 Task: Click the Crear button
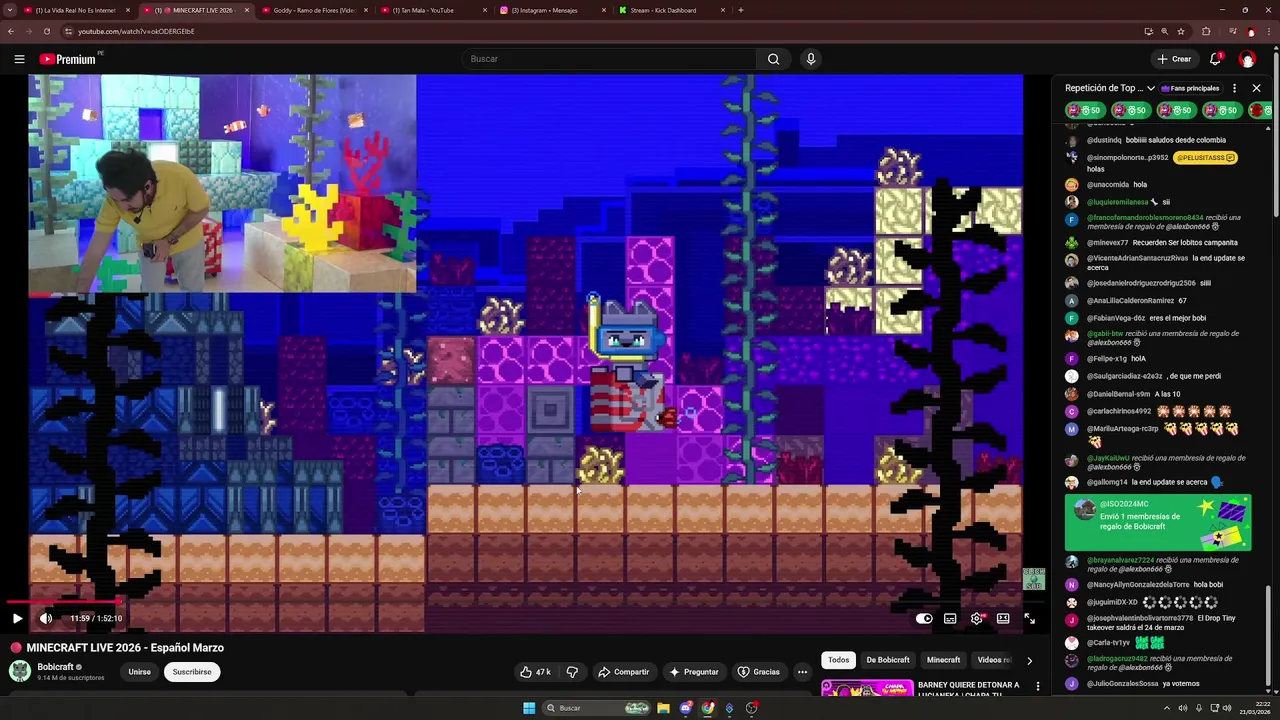pyautogui.click(x=1174, y=59)
